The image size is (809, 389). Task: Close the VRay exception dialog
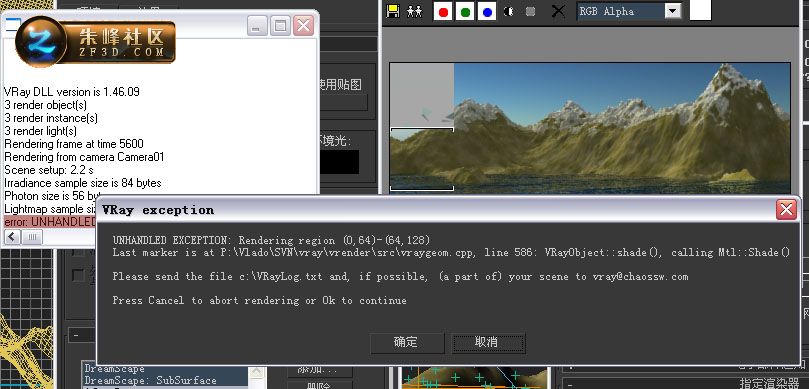786,209
